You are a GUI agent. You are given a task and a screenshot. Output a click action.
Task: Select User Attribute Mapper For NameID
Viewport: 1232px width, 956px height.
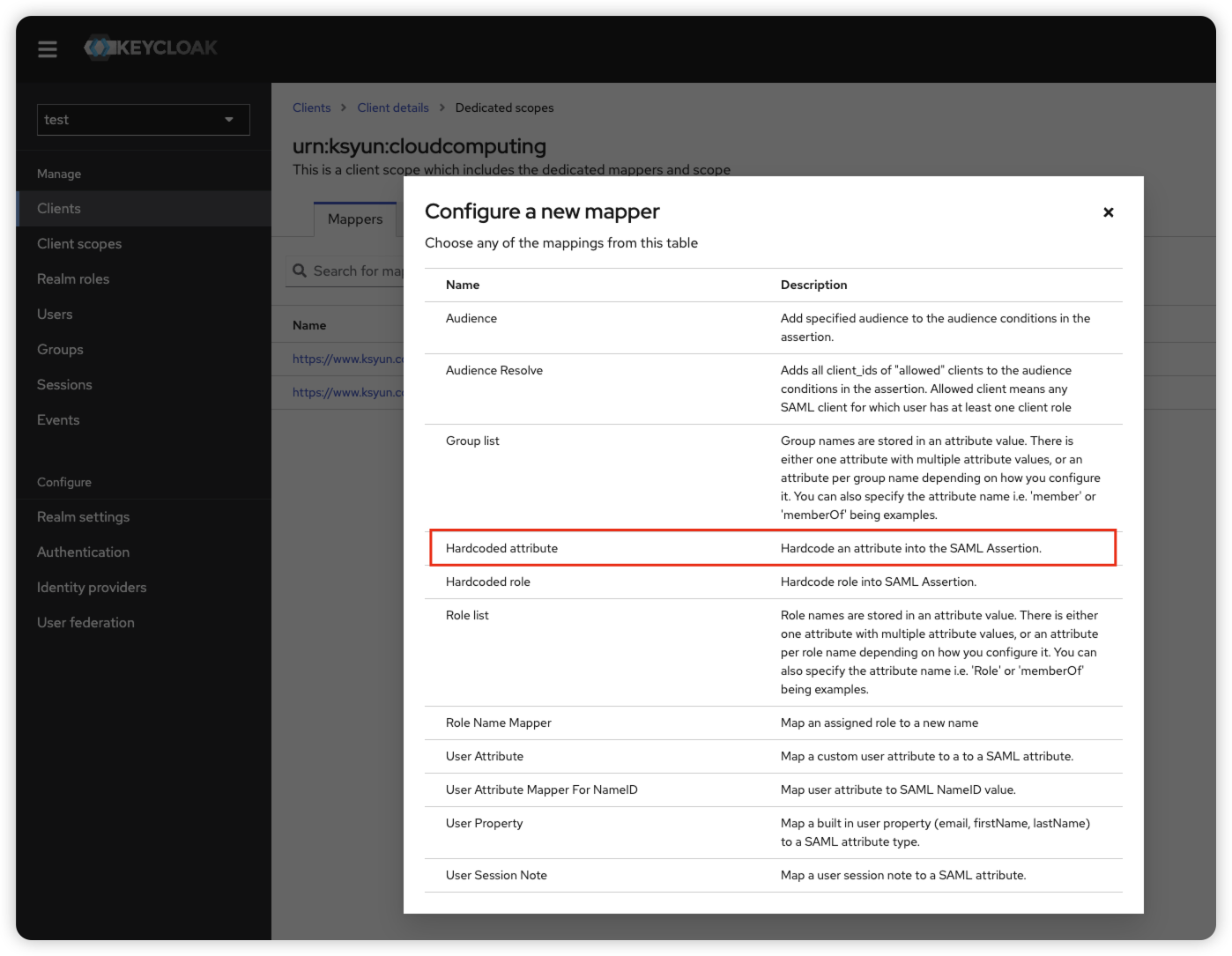coord(541,790)
